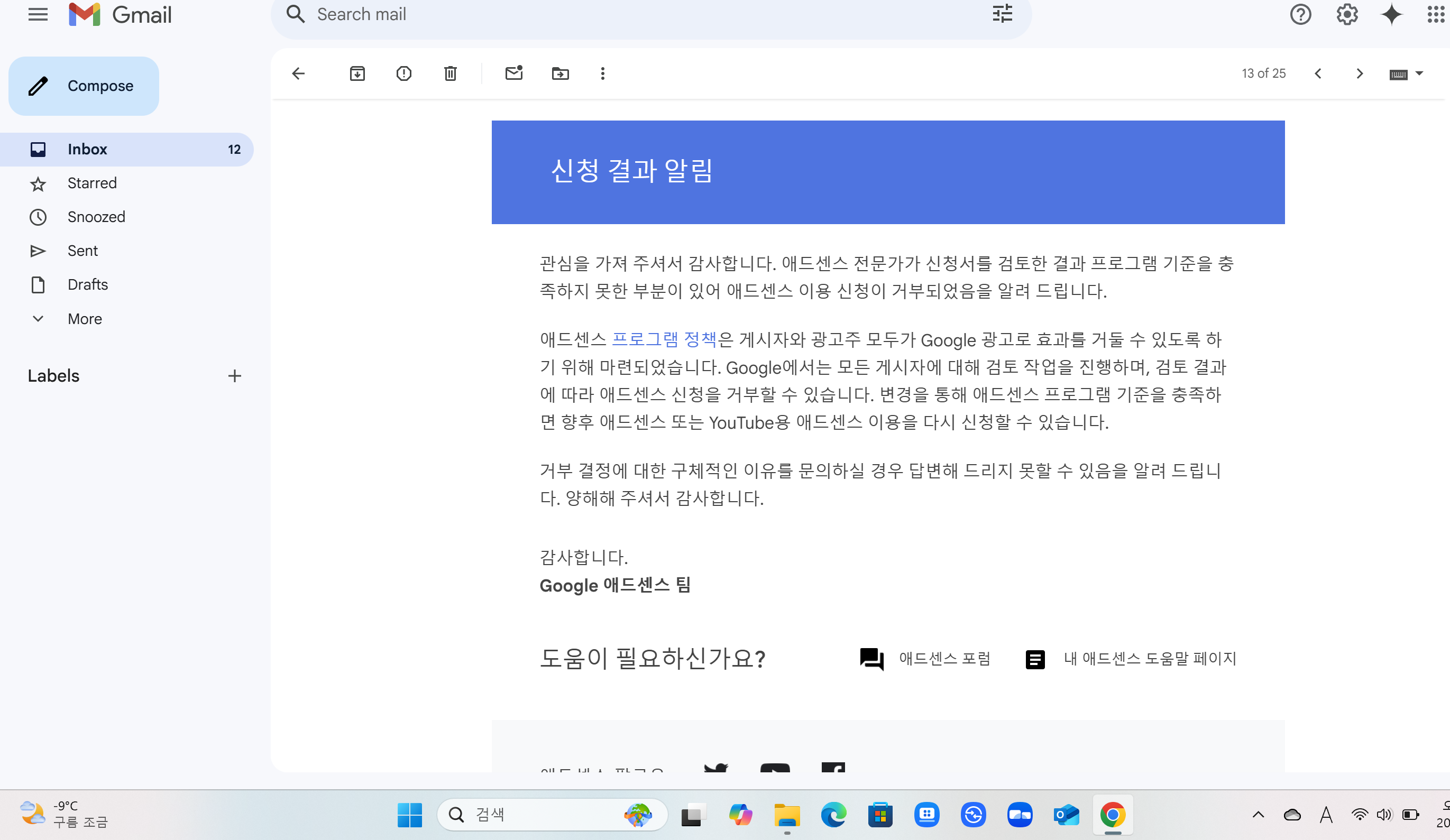Open the battery status tray icon
The width and height of the screenshot is (1450, 840).
click(1410, 815)
